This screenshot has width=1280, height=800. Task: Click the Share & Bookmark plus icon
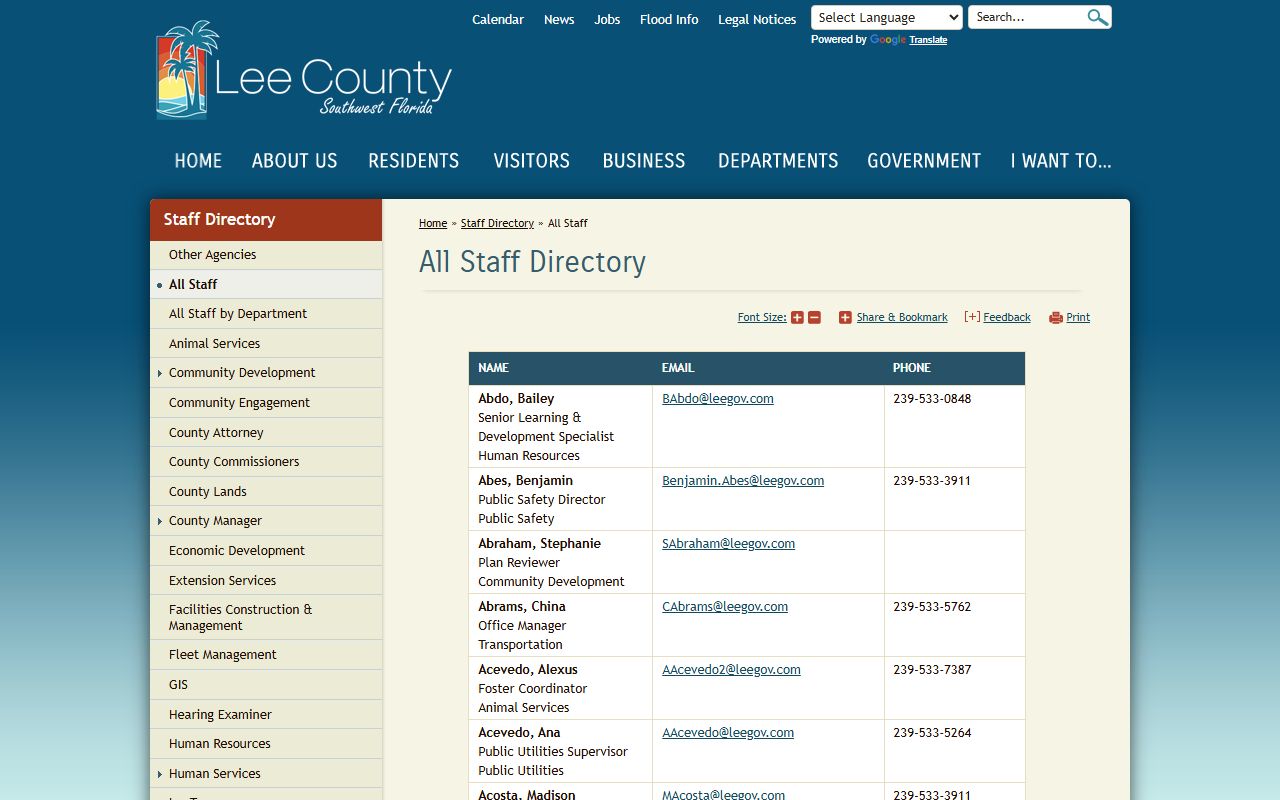tap(845, 317)
